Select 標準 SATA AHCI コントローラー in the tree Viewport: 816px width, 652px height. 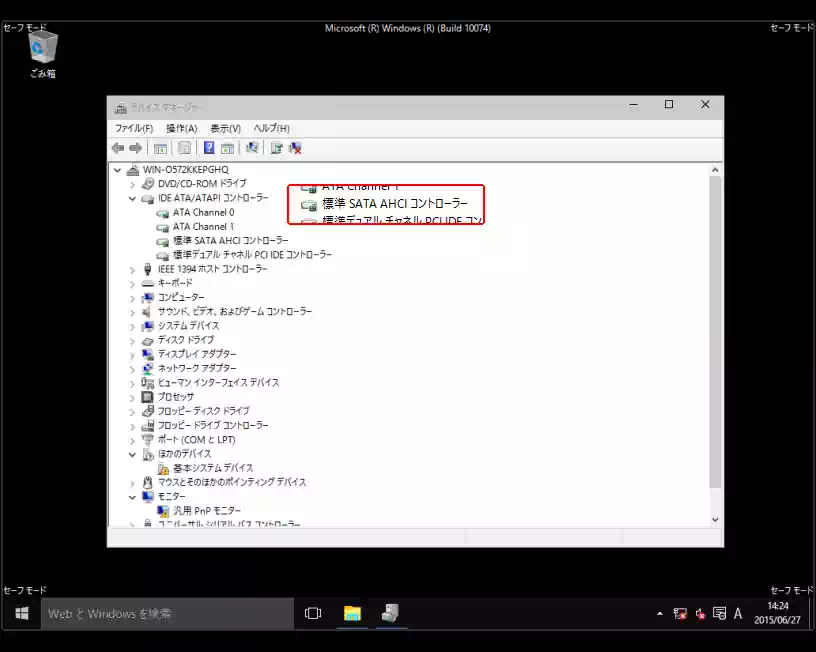231,240
